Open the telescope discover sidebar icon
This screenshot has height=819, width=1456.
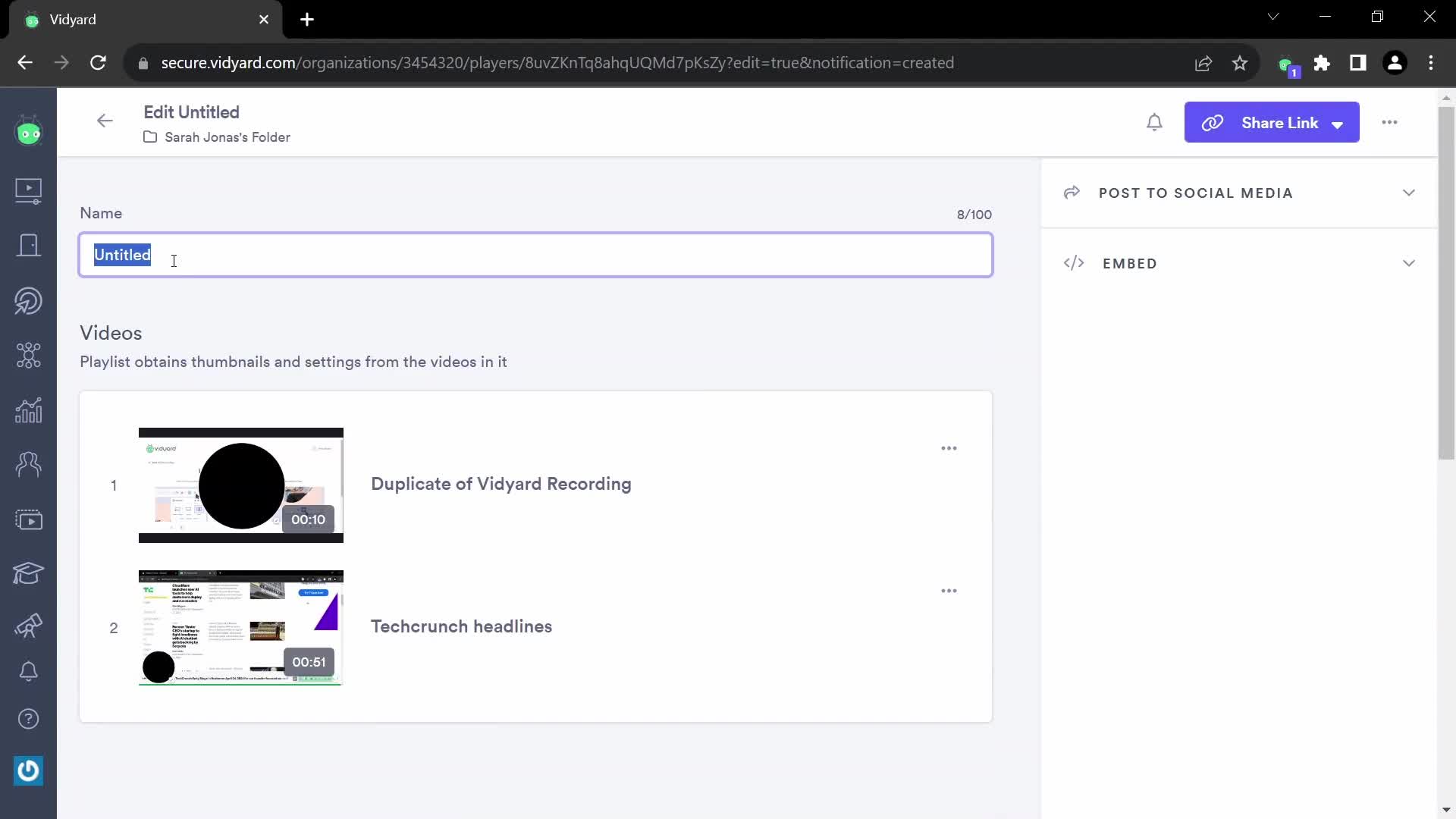tap(29, 626)
